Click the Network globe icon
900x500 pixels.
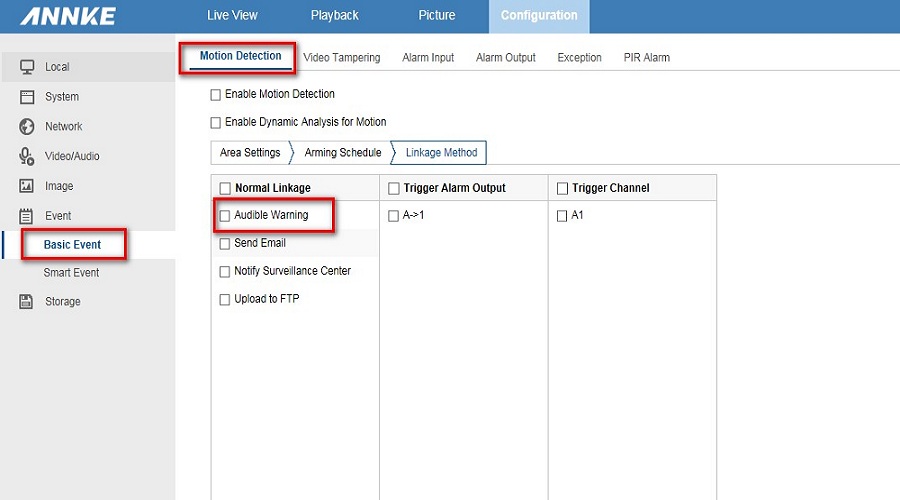(26, 126)
